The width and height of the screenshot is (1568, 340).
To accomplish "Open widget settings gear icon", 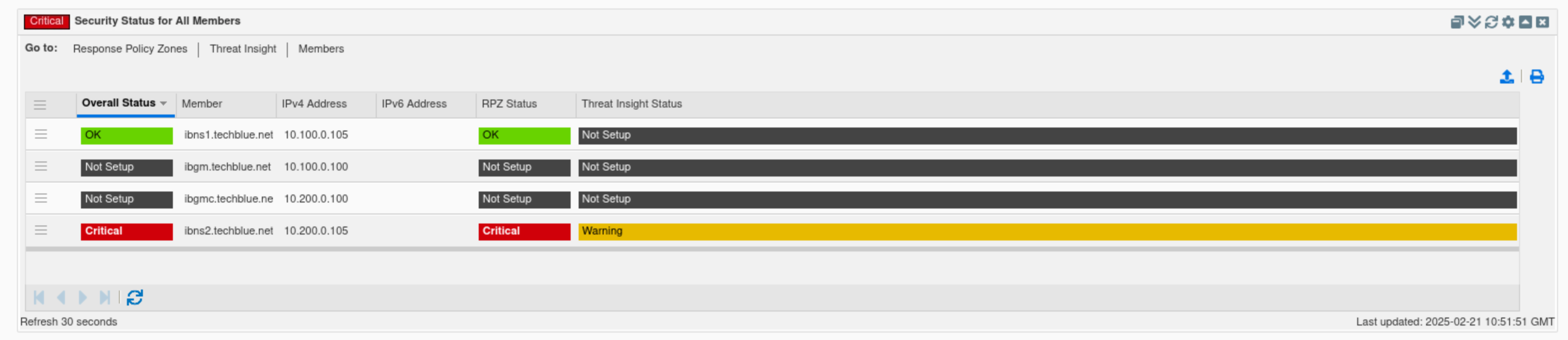I will tap(1508, 22).
